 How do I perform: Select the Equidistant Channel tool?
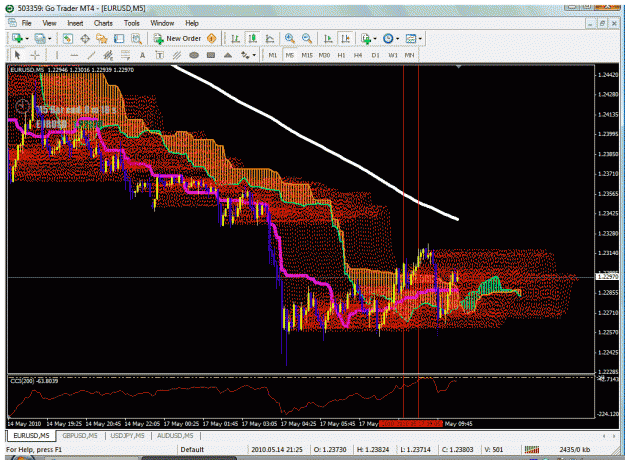click(108, 55)
